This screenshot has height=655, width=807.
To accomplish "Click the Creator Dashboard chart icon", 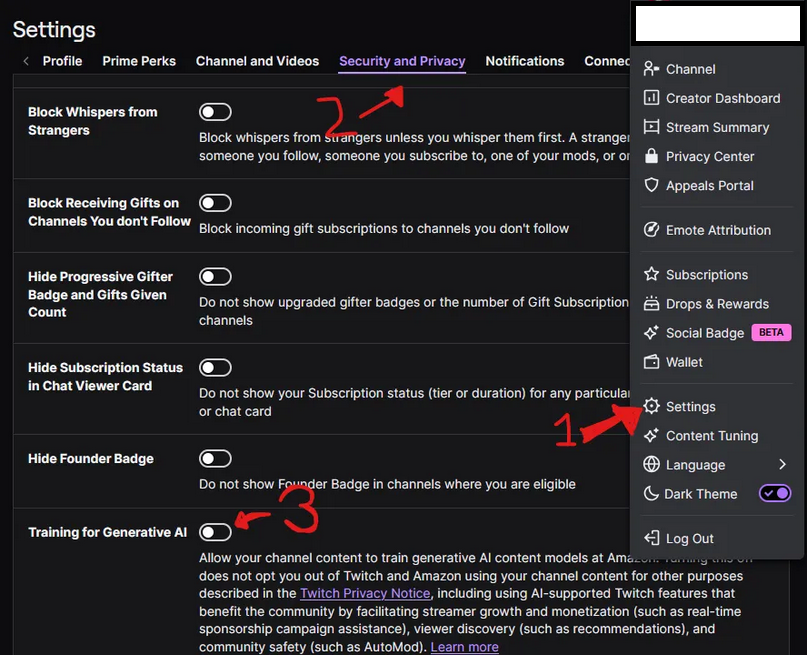I will [x=651, y=98].
